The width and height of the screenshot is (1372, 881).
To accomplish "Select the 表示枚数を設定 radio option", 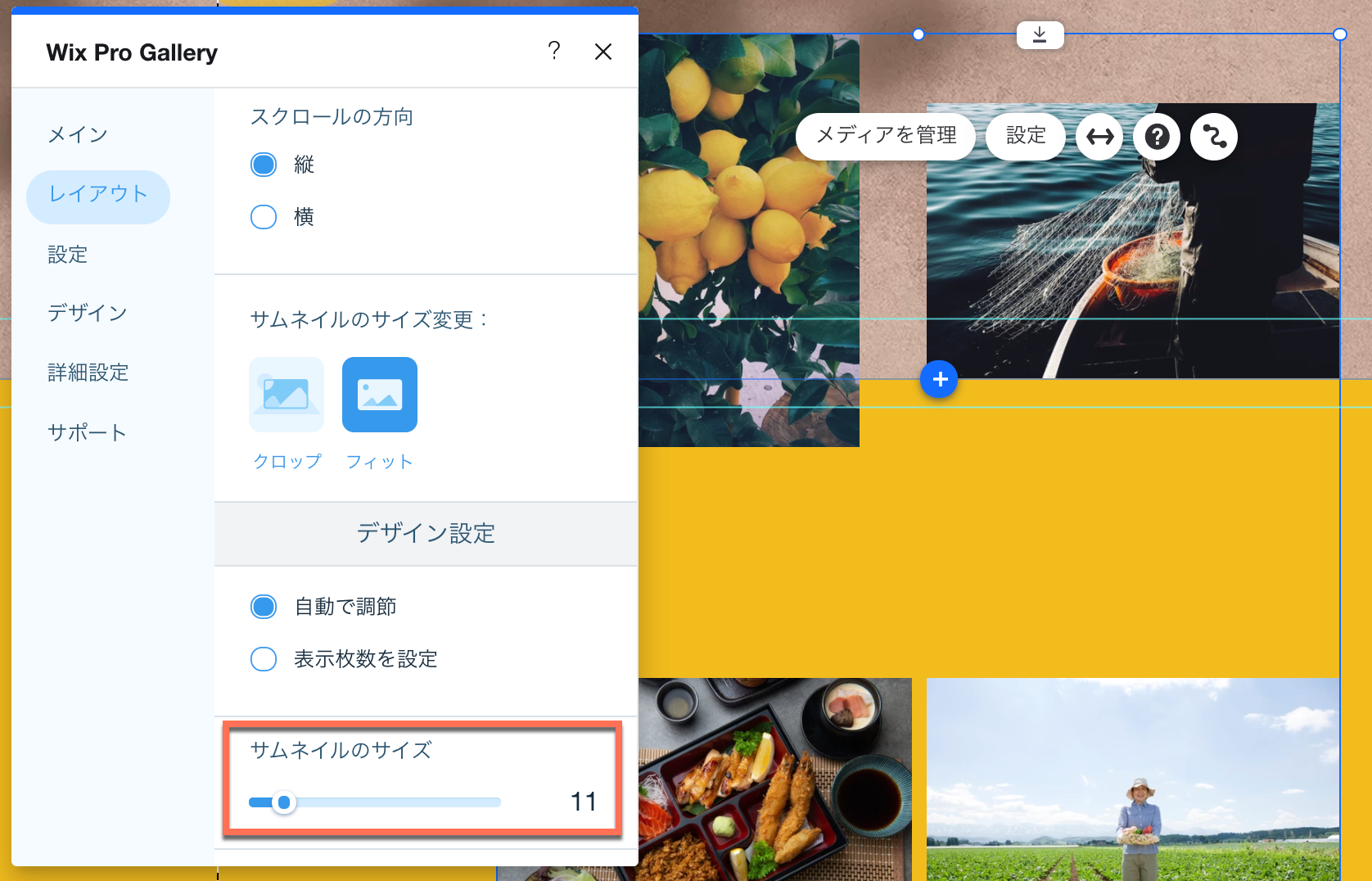I will [x=264, y=659].
